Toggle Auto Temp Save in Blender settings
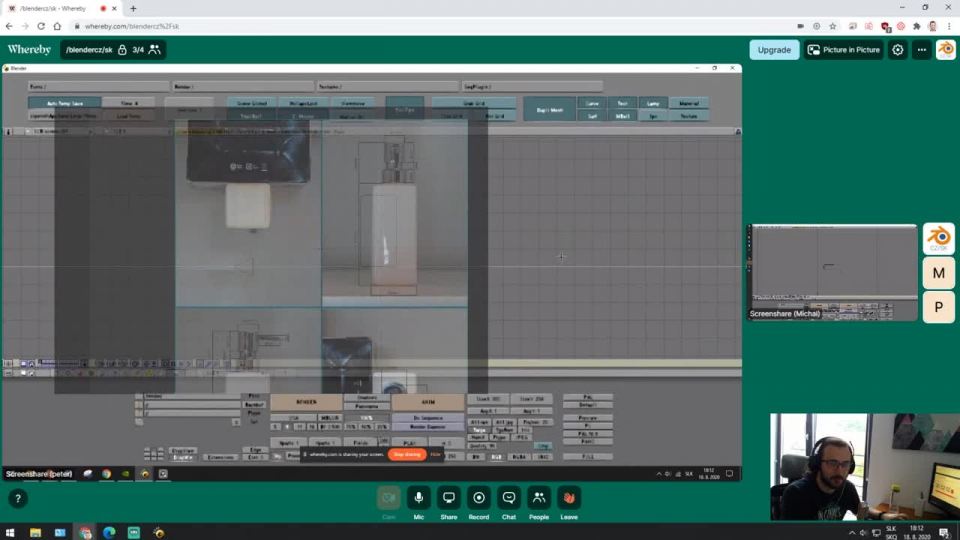 pos(64,103)
